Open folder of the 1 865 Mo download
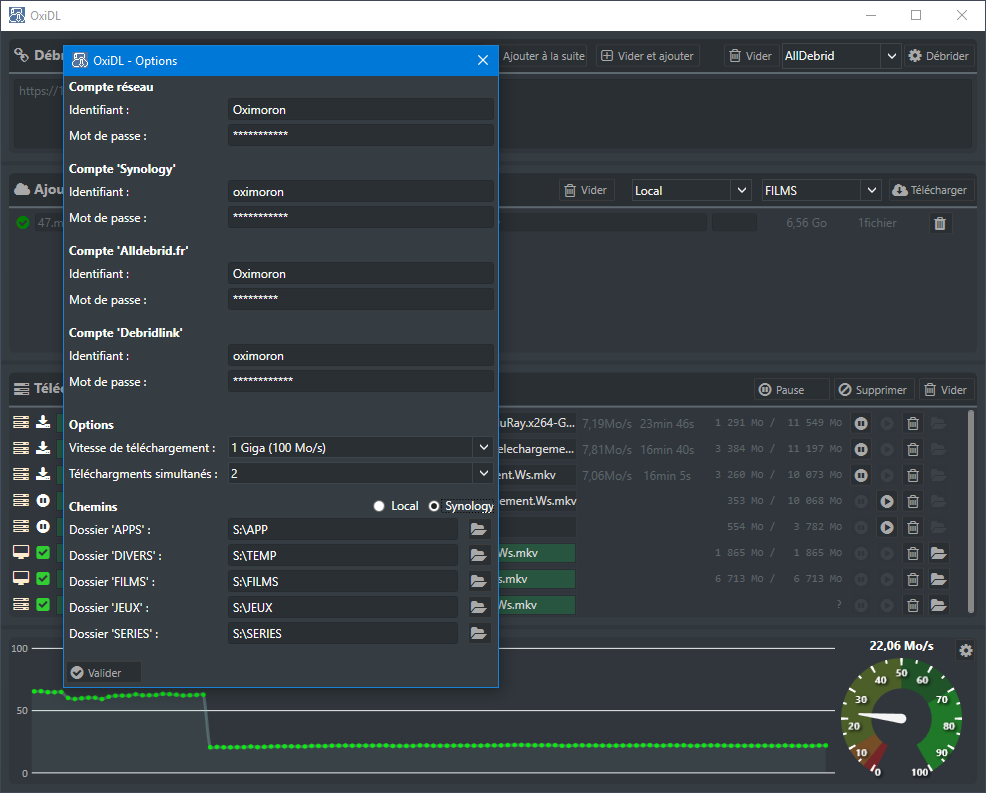This screenshot has width=986, height=793. point(938,553)
